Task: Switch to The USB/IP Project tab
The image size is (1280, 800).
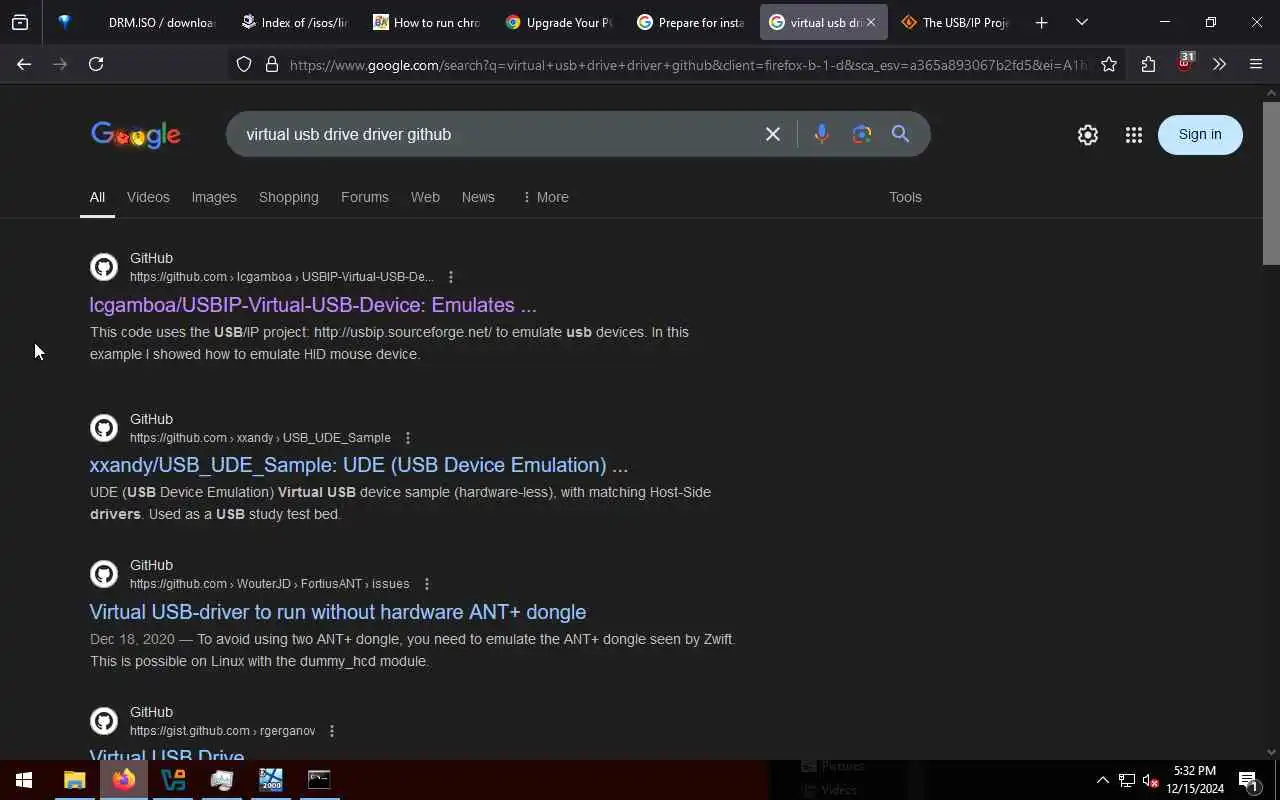Action: click(955, 22)
